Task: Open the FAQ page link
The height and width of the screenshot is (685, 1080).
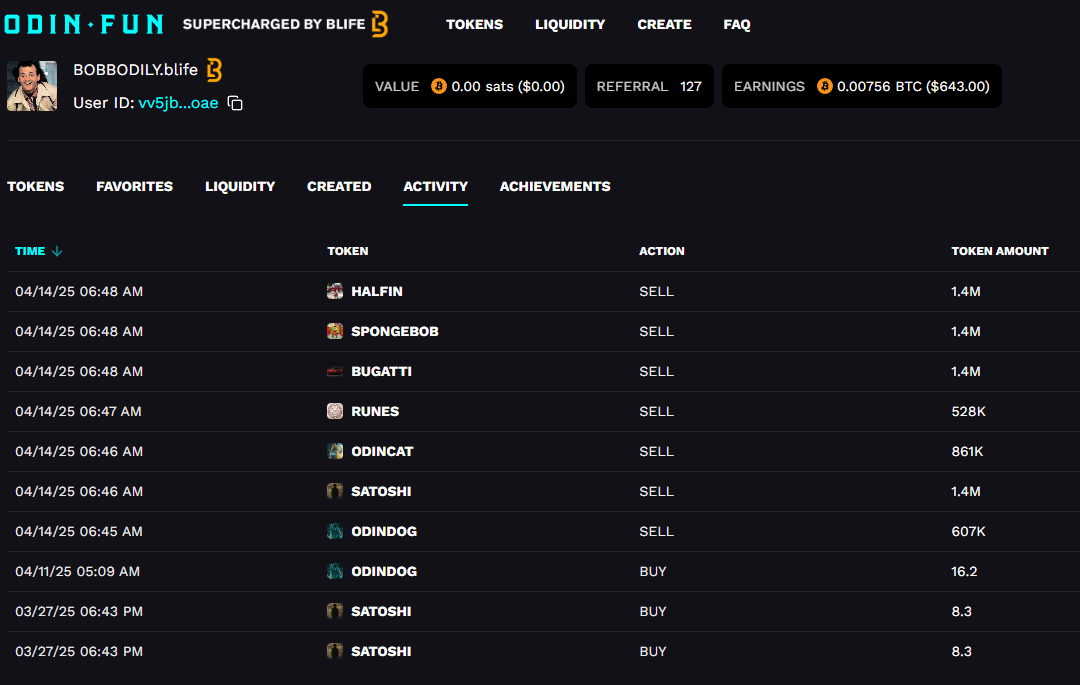Action: pyautogui.click(x=737, y=24)
